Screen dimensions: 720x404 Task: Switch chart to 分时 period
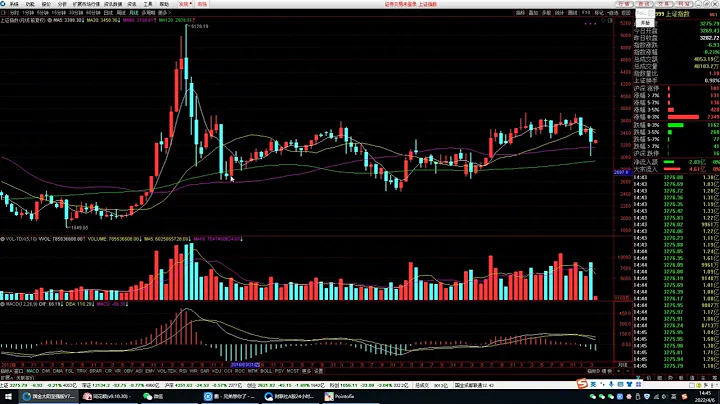tap(14, 13)
